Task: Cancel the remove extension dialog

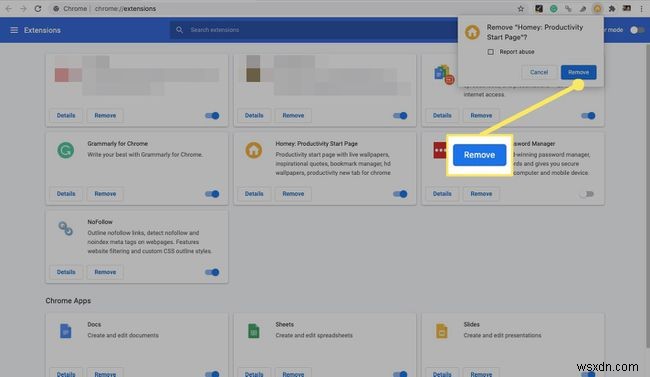Action: click(539, 72)
